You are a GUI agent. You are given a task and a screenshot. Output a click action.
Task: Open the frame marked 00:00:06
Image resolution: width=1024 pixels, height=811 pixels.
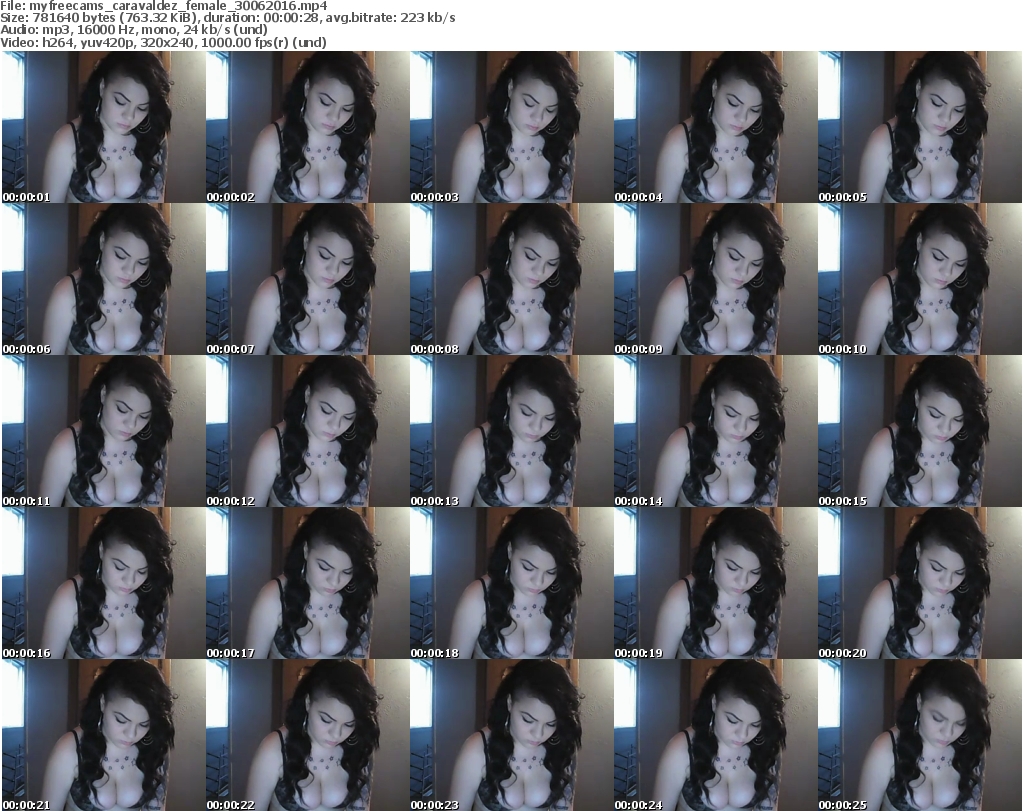point(103,279)
